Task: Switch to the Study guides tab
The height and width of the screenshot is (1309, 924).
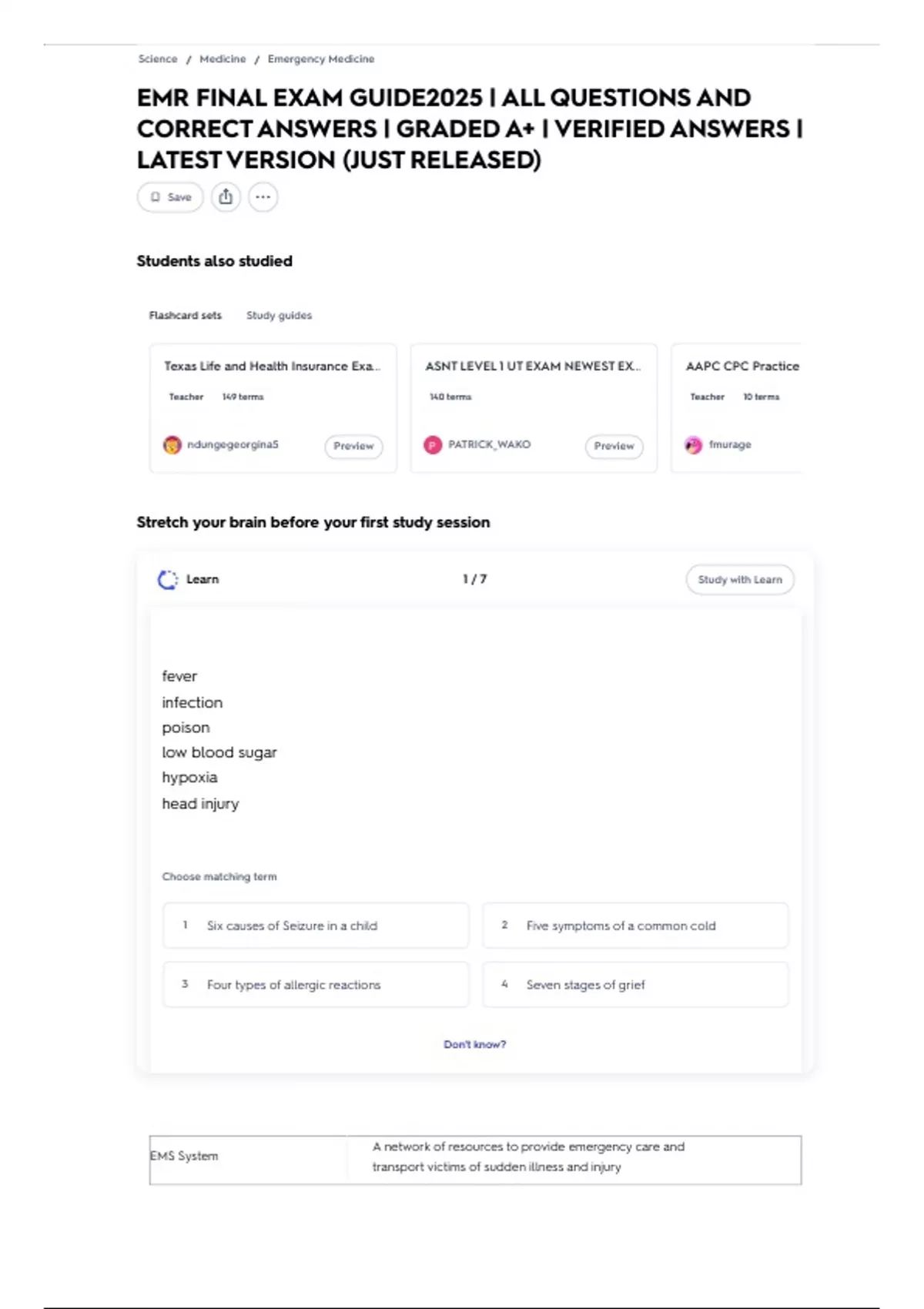Action: click(279, 316)
